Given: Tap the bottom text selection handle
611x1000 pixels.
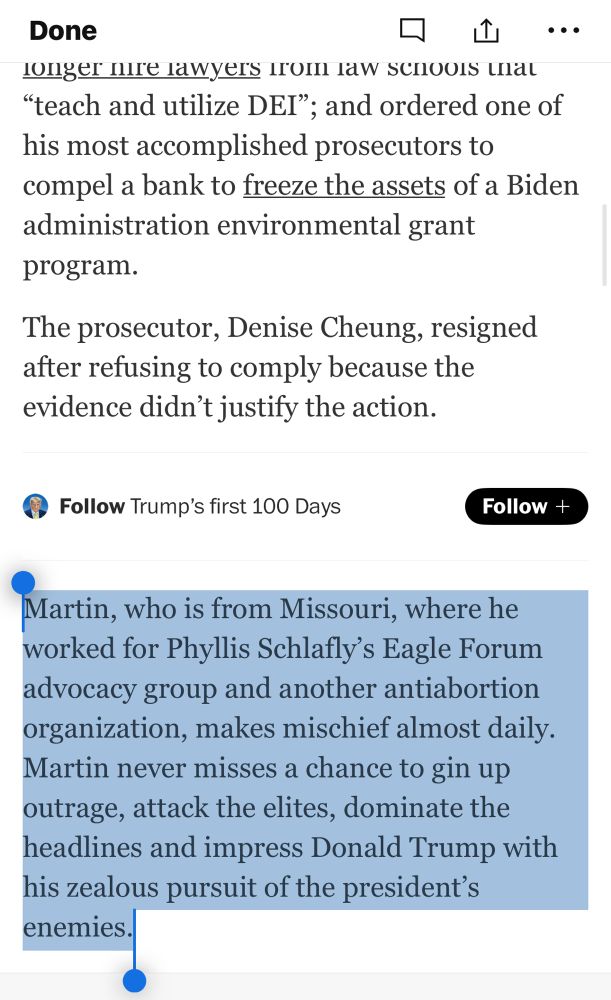Looking at the screenshot, I should point(134,980).
